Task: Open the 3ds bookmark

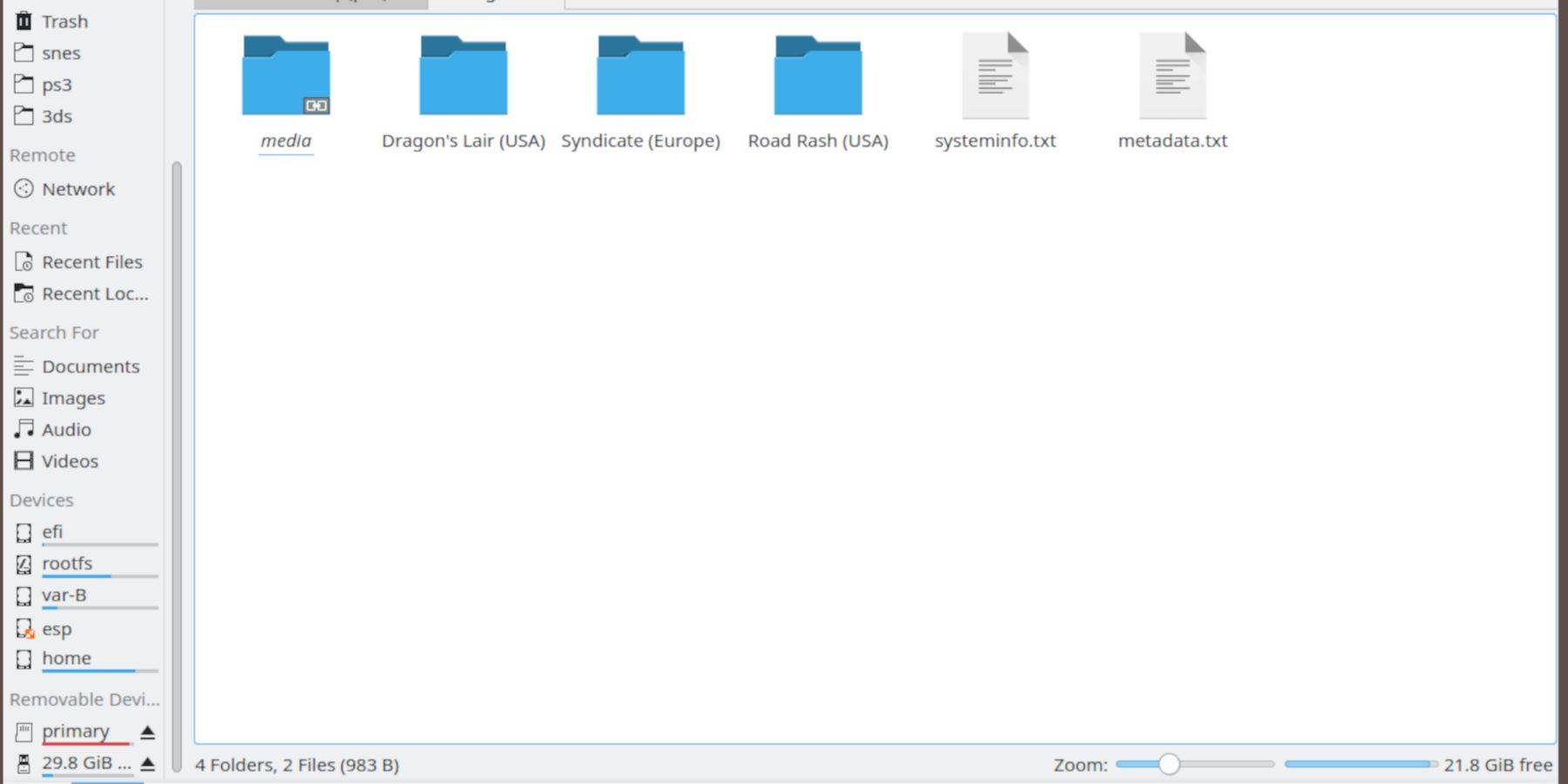Action: point(57,116)
